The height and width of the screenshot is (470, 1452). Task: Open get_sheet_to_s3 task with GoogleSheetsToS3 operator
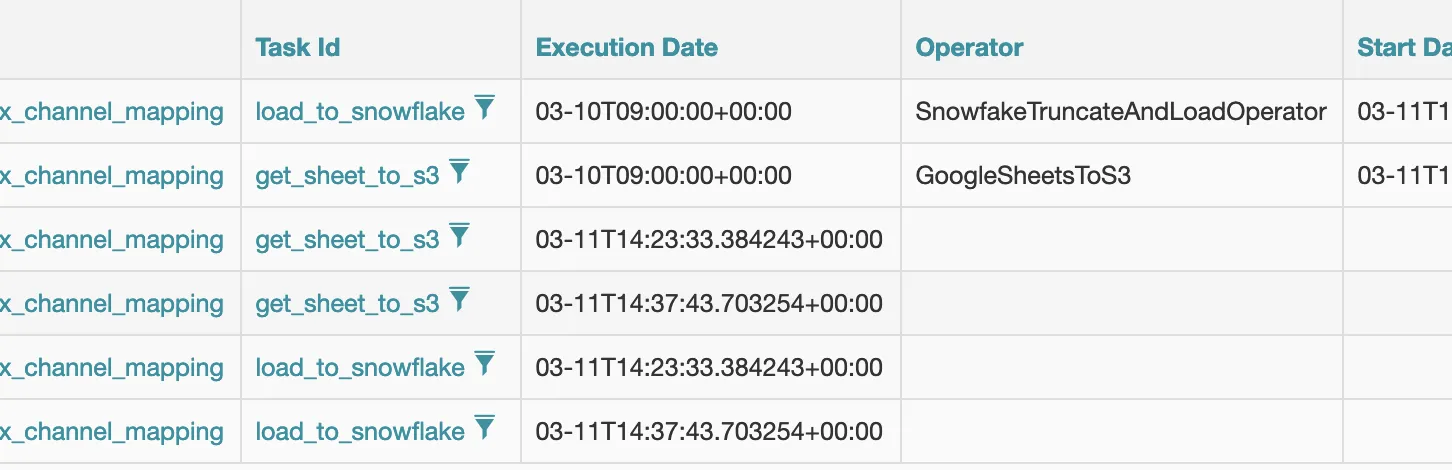tap(347, 176)
